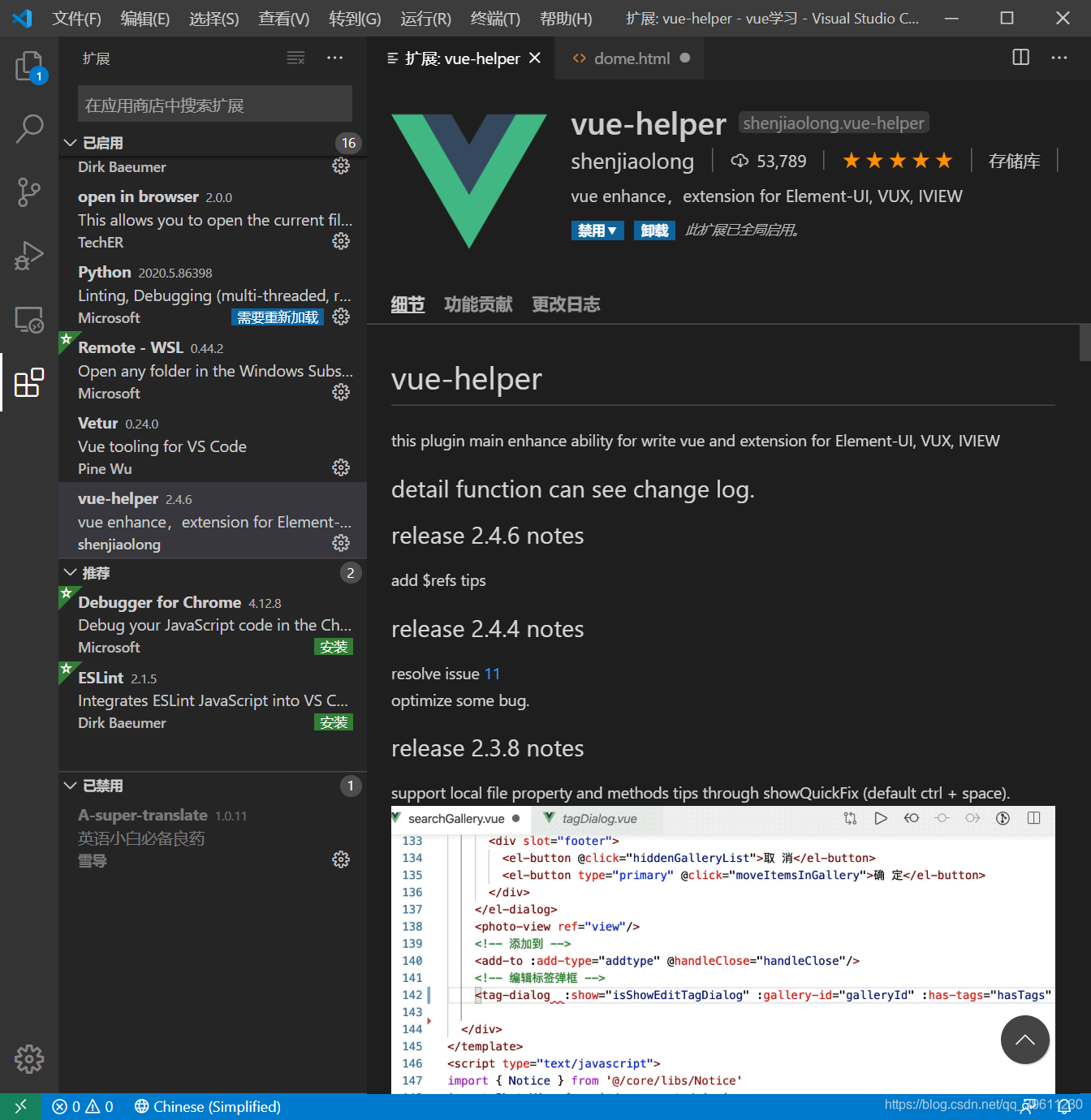The width and height of the screenshot is (1091, 1120).
Task: Open the 查看(V) menu
Action: click(x=283, y=19)
